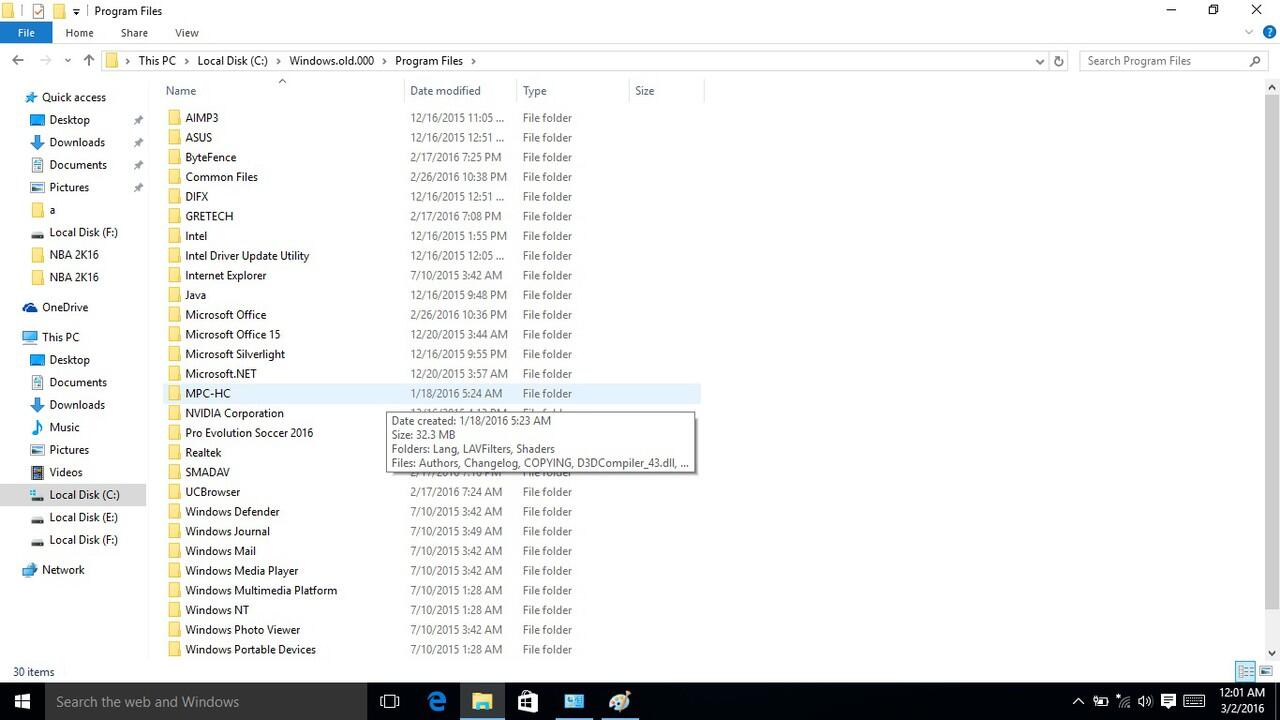Open Local Disk (E:) in navigation pane
The height and width of the screenshot is (720, 1280).
tap(83, 517)
